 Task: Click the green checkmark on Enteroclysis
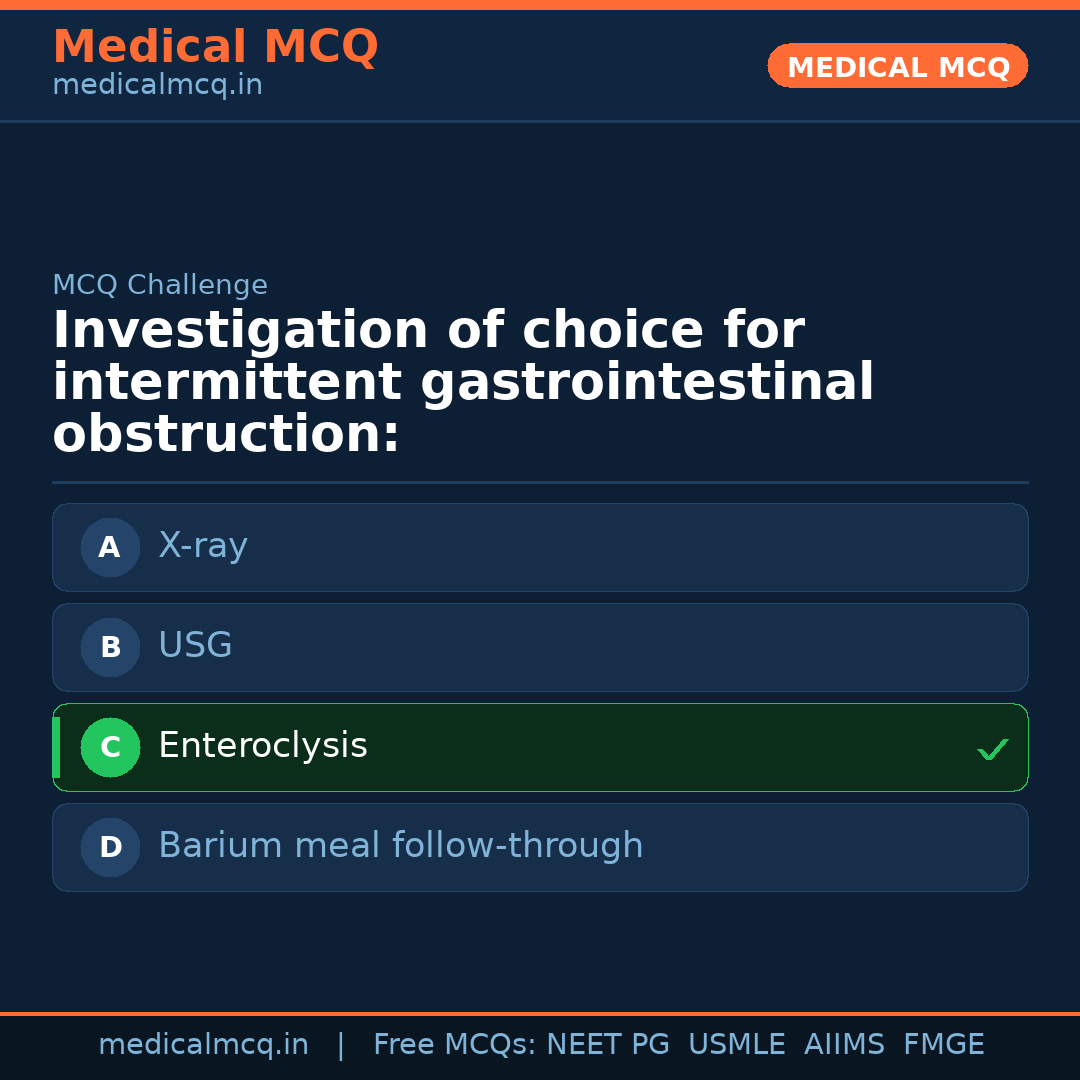pyautogui.click(x=992, y=749)
